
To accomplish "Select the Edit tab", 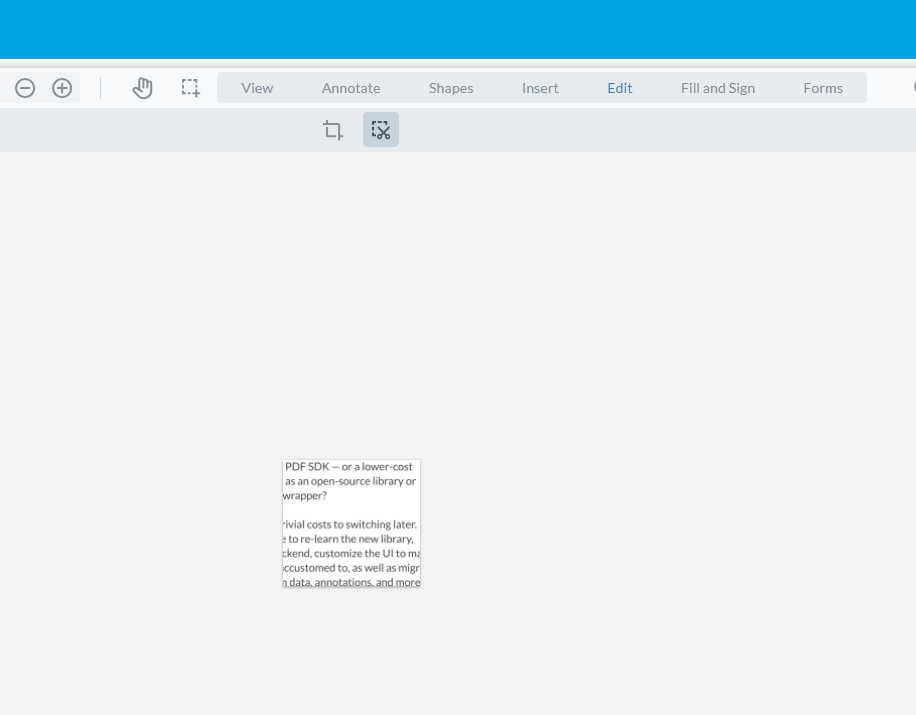I will (x=619, y=88).
